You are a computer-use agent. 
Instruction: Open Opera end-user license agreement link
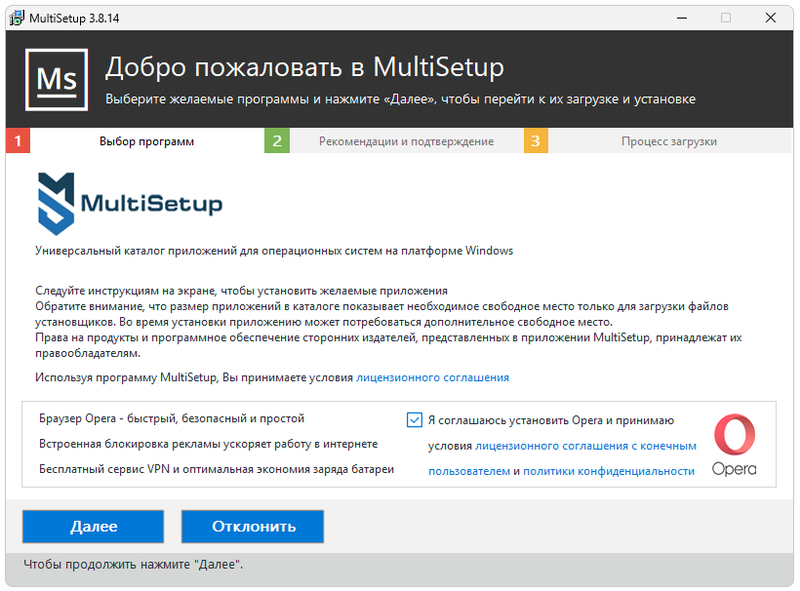[562, 458]
